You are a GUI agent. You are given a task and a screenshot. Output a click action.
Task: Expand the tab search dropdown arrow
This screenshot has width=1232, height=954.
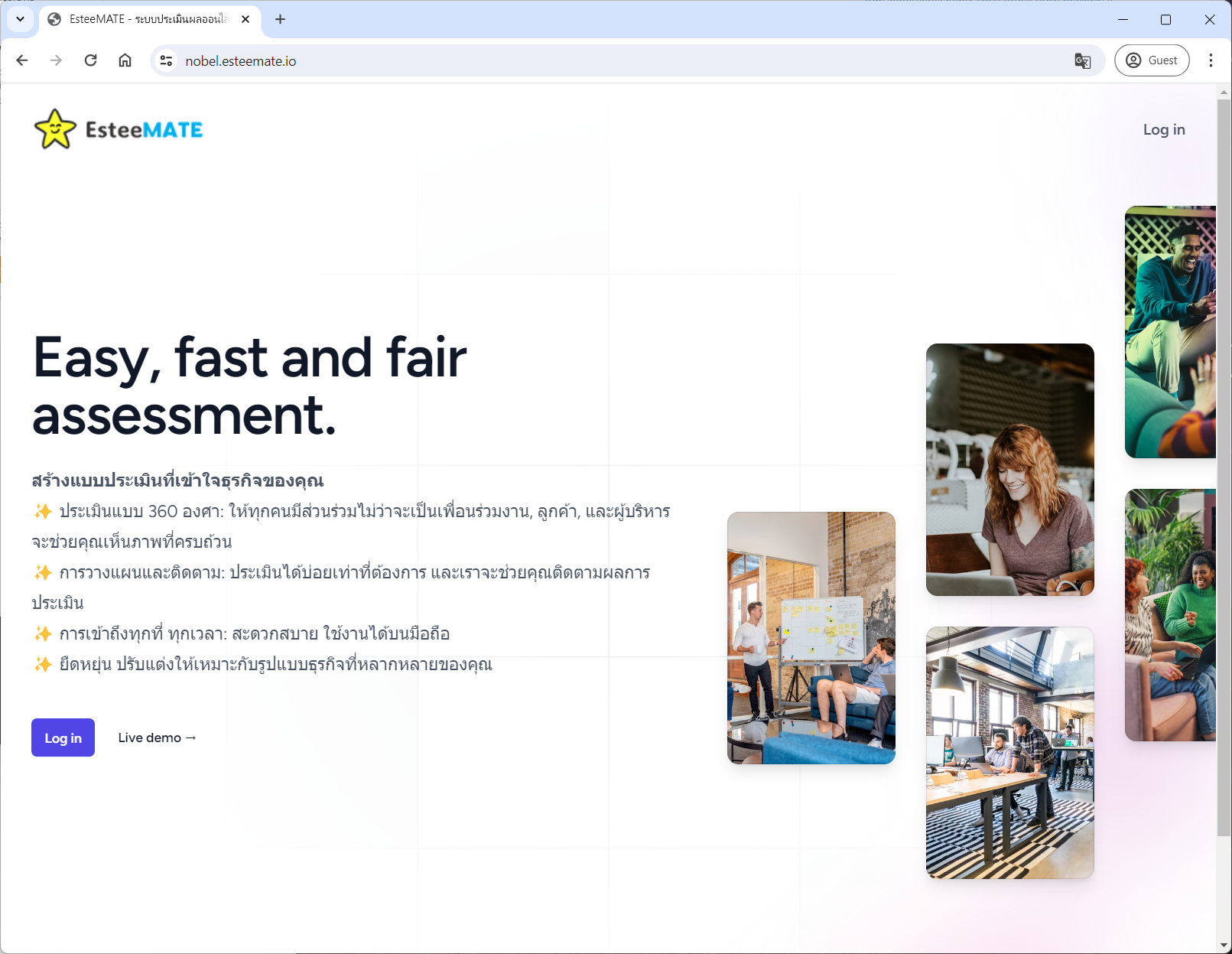tap(20, 19)
